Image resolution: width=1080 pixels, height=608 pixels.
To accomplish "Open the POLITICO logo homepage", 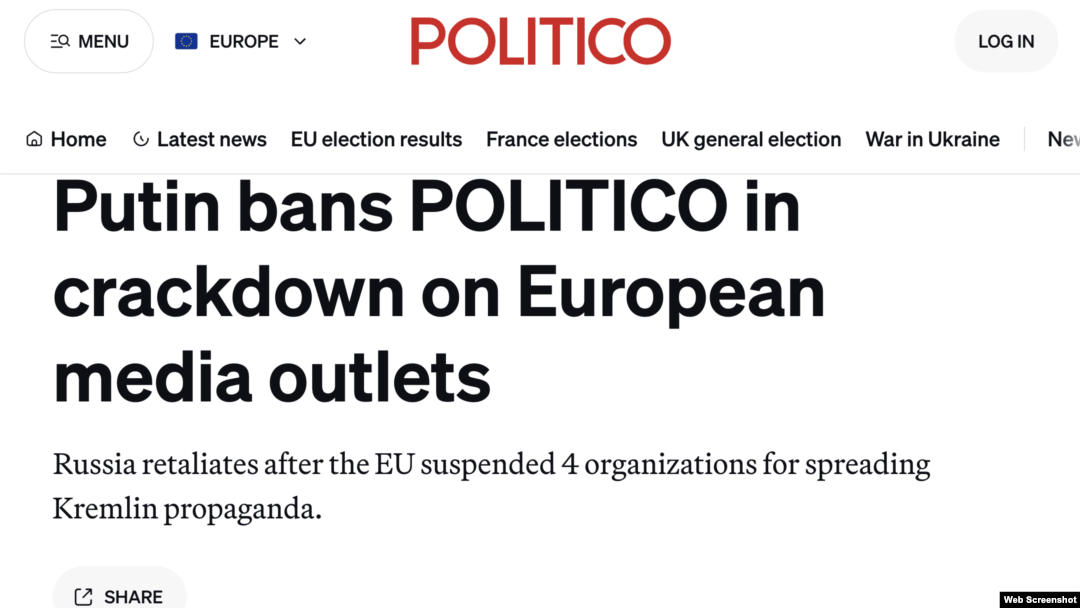I will point(540,41).
